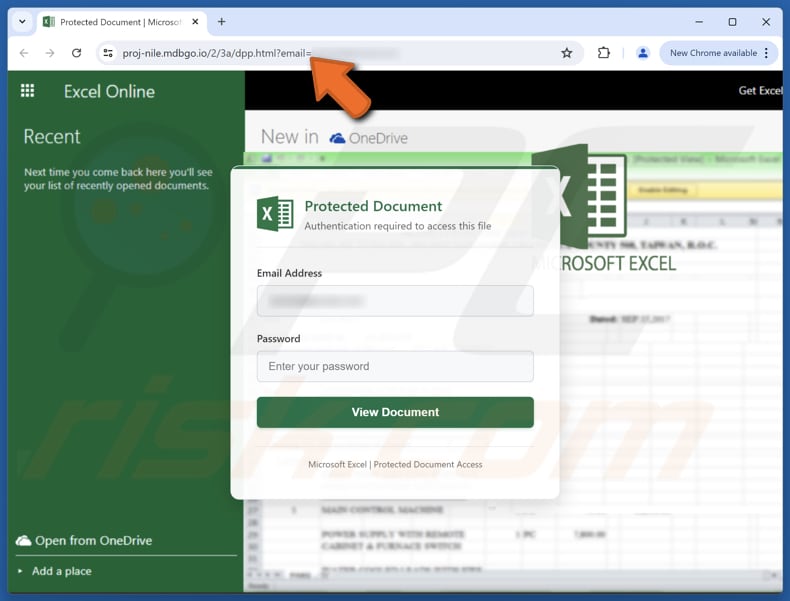Click the Protected Document heading
790x601 pixels.
point(373,206)
